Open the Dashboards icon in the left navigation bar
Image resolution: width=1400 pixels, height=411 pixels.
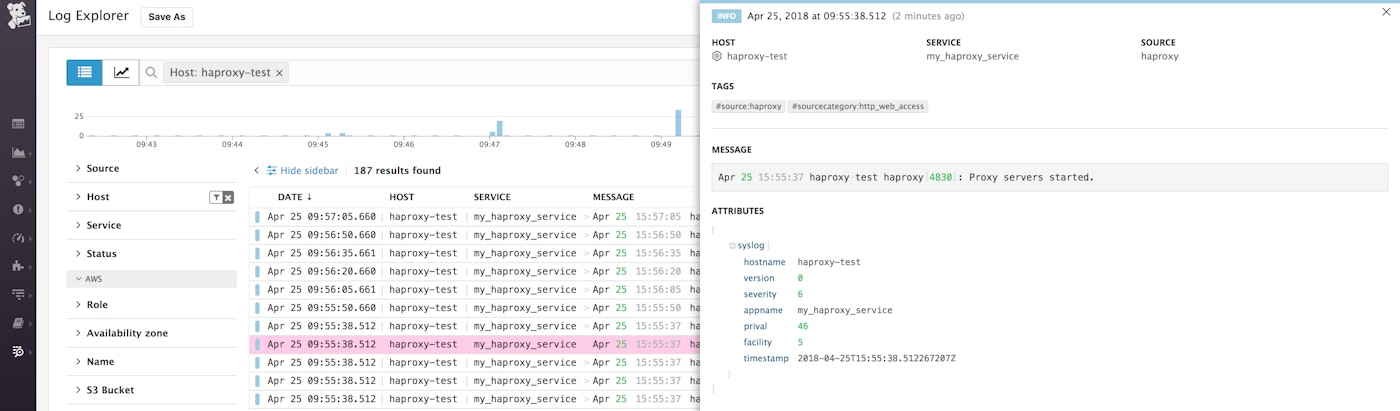coord(18,124)
